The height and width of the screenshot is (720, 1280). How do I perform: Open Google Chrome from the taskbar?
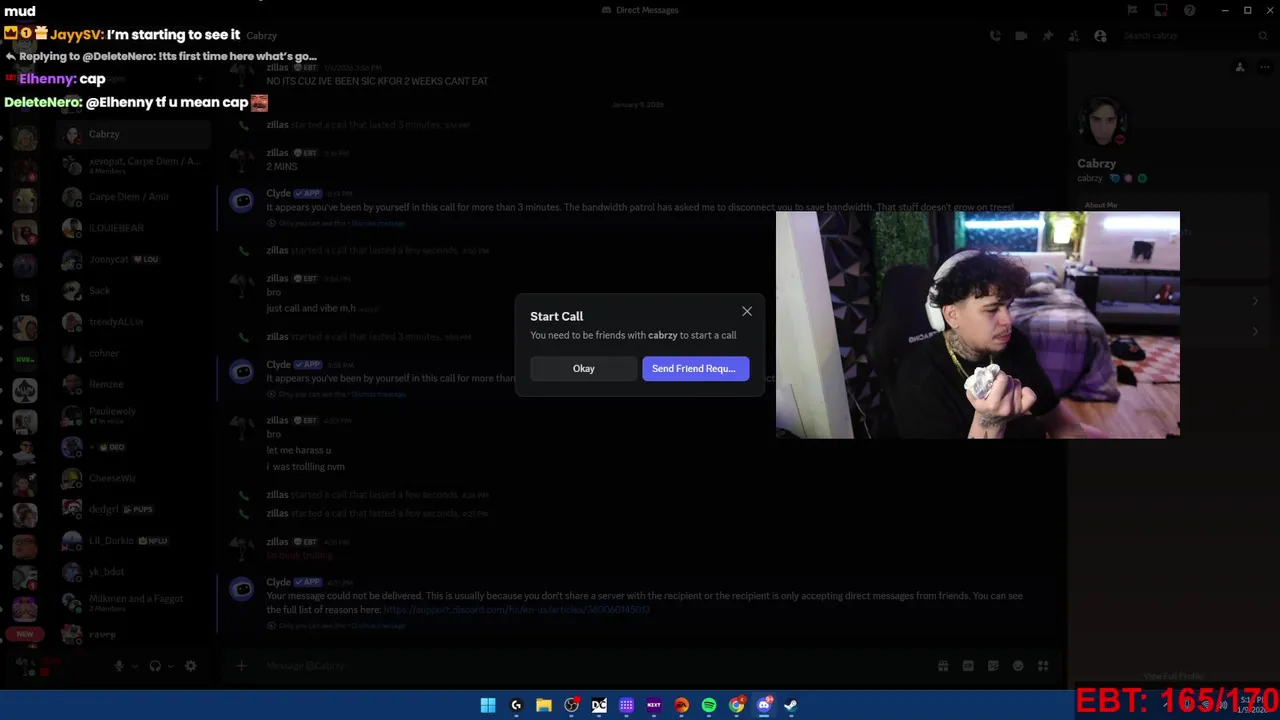736,705
